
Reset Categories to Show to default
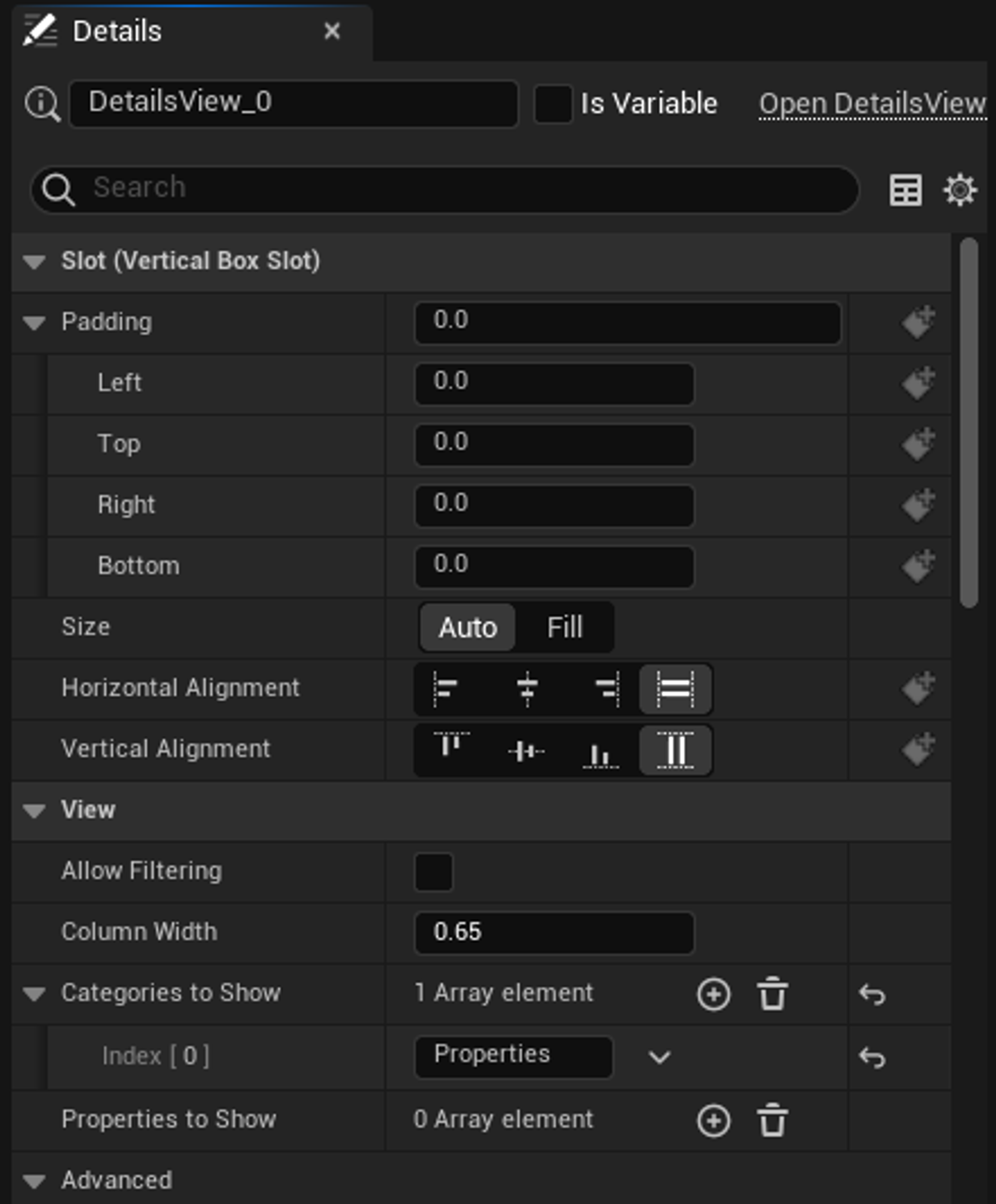tap(871, 994)
